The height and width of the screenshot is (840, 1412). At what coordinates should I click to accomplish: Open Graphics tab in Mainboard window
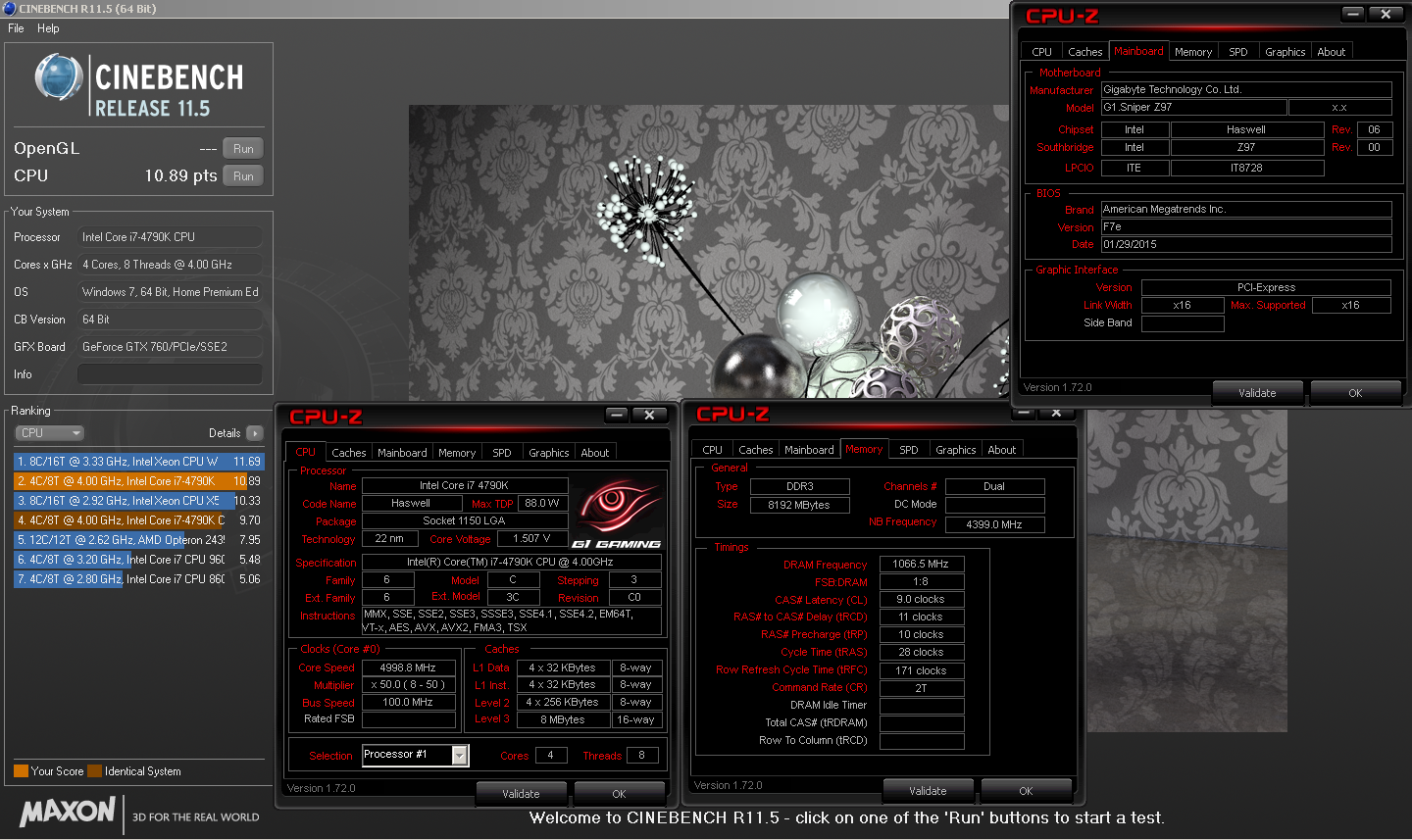click(x=1285, y=52)
